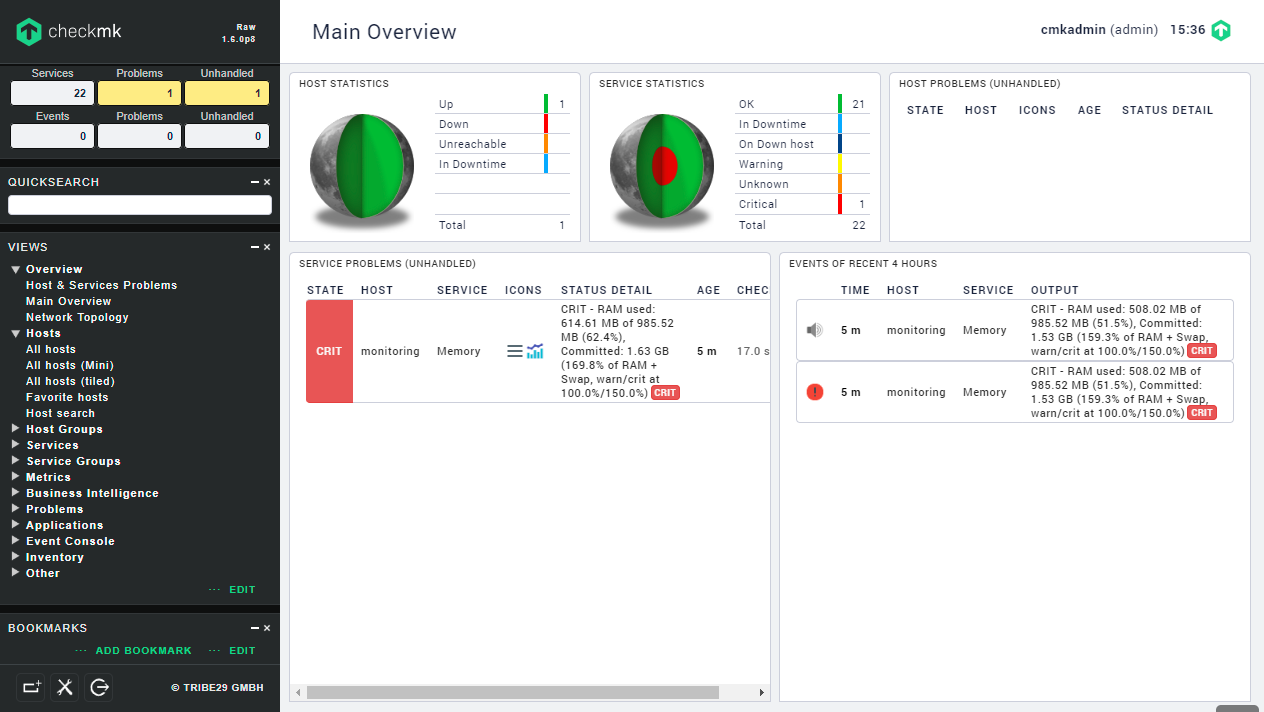1264x712 pixels.
Task: Click the left scroll arrow of service problems
Action: tap(297, 692)
